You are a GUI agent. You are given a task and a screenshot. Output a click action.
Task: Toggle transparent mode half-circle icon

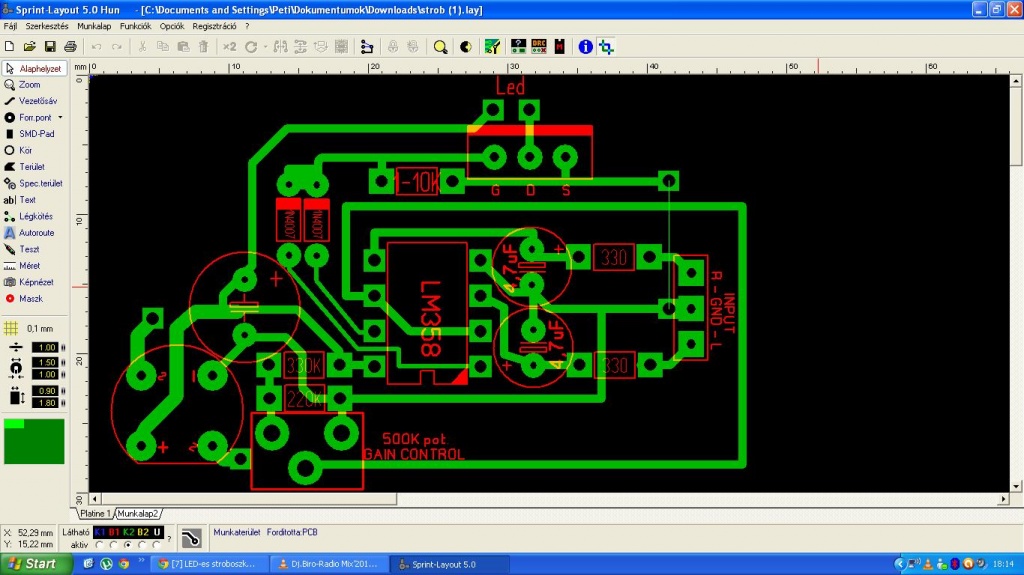pos(466,46)
